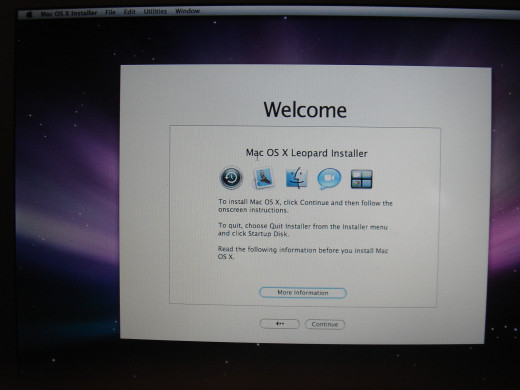Viewport: 520px width, 390px height.
Task: Click the back arrow button
Action: coord(280,324)
